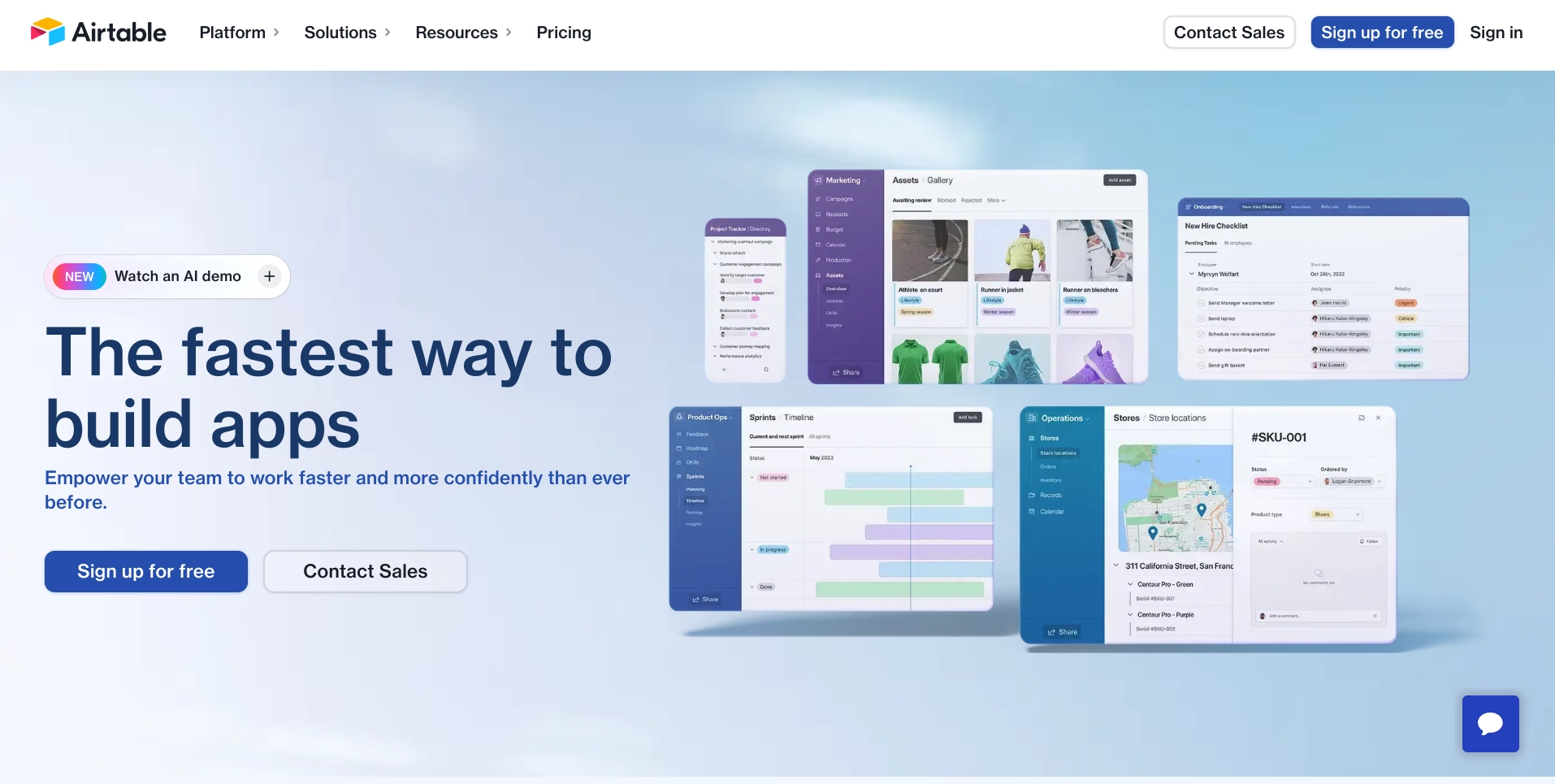Viewport: 1555px width, 784px height.
Task: Click the expand icon in the #SKU-001 panel
Action: [x=1362, y=418]
